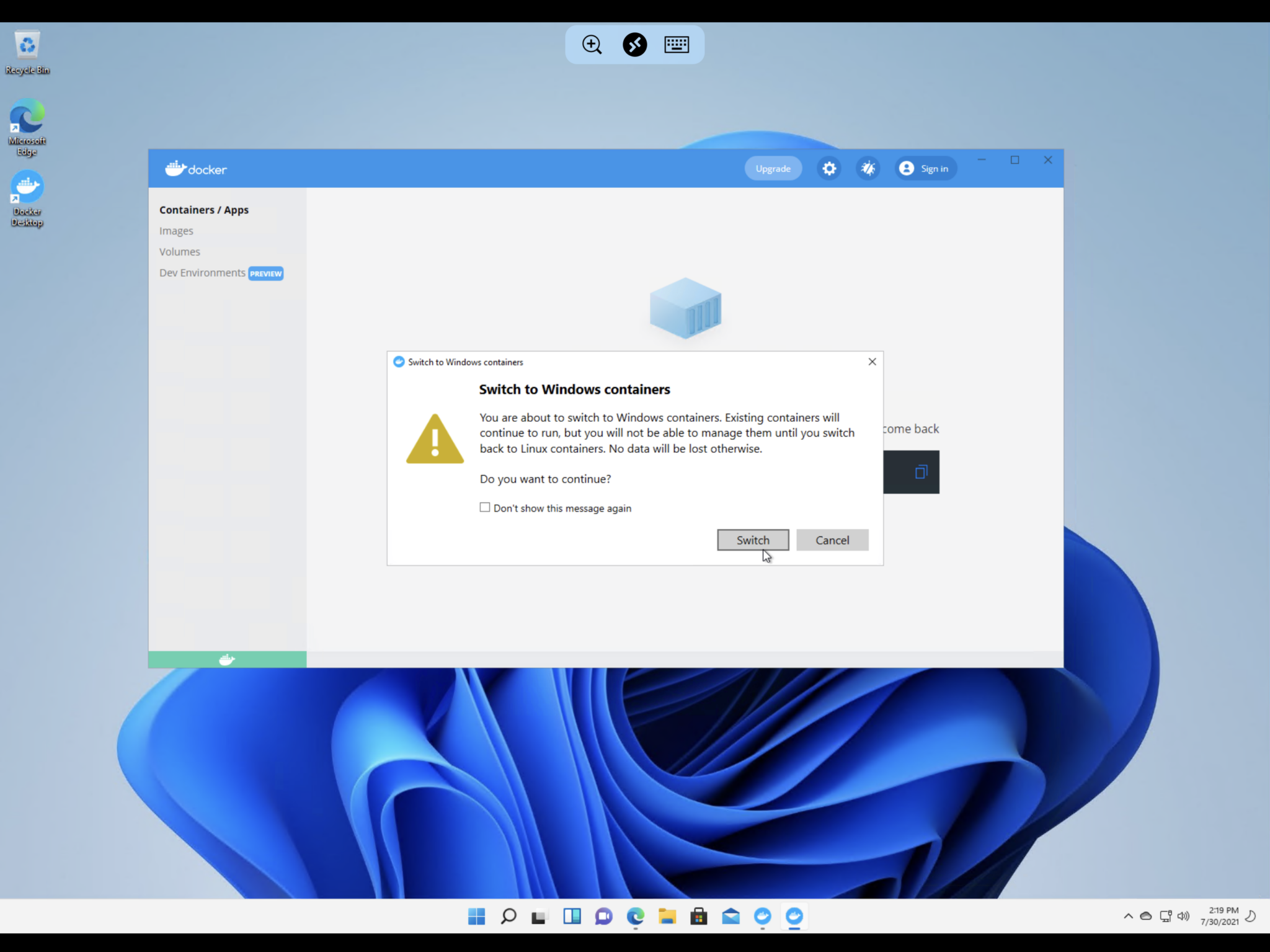This screenshot has height=952, width=1270.
Task: Open Microsoft Edge in taskbar
Action: (x=636, y=916)
